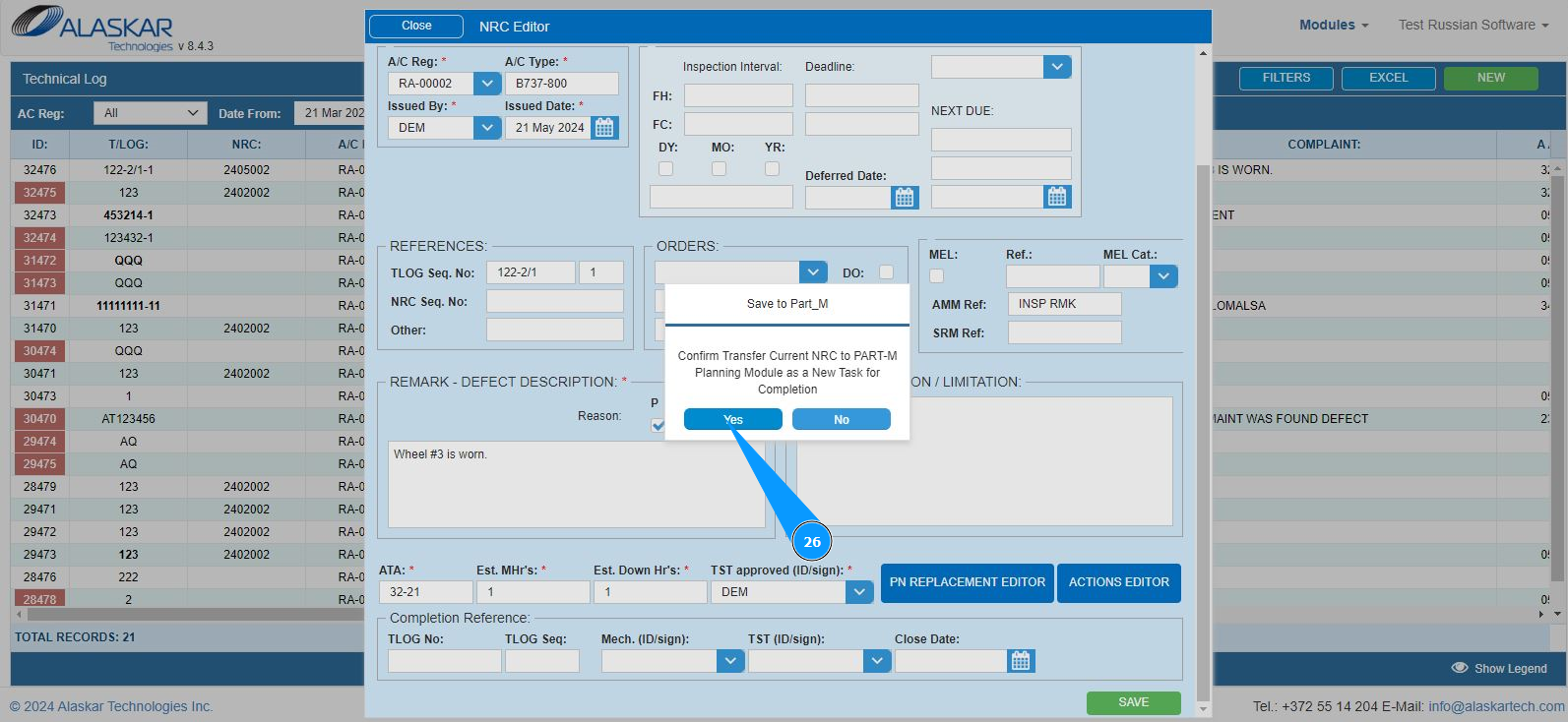Image resolution: width=1568 pixels, height=722 pixels.
Task: Open the Test Russian Software user menu
Action: [x=1474, y=26]
